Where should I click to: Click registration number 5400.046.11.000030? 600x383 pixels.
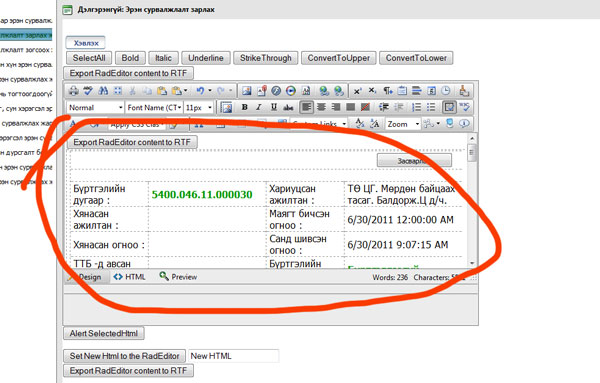tap(202, 194)
